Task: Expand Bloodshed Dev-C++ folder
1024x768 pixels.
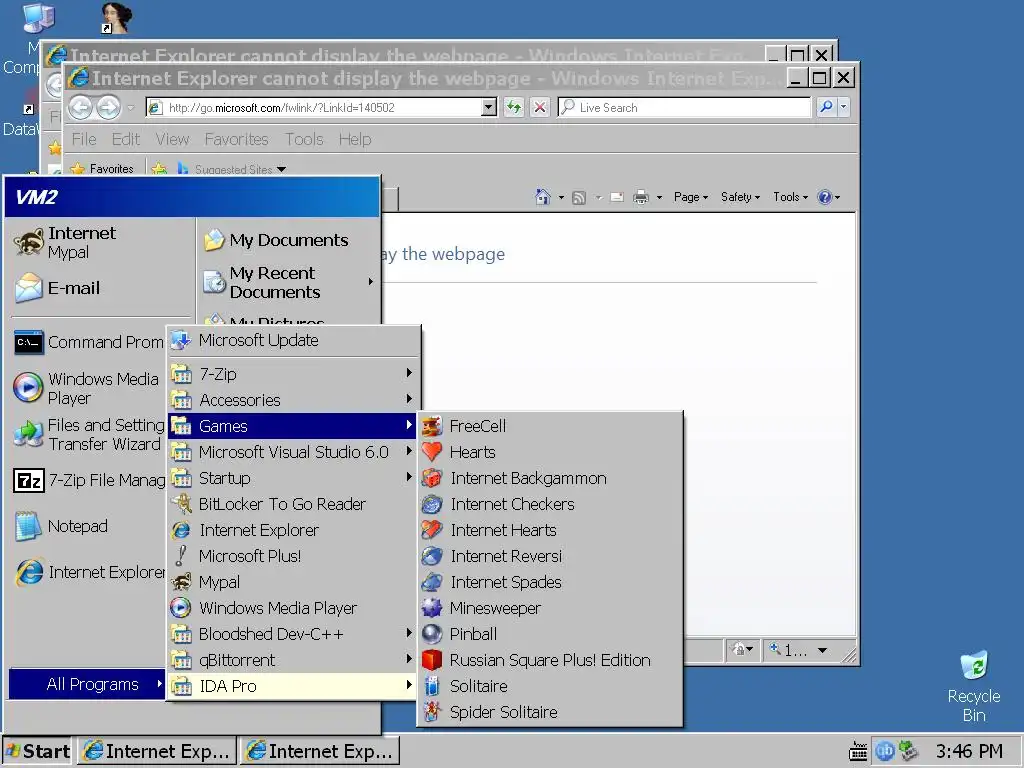Action: [293, 634]
